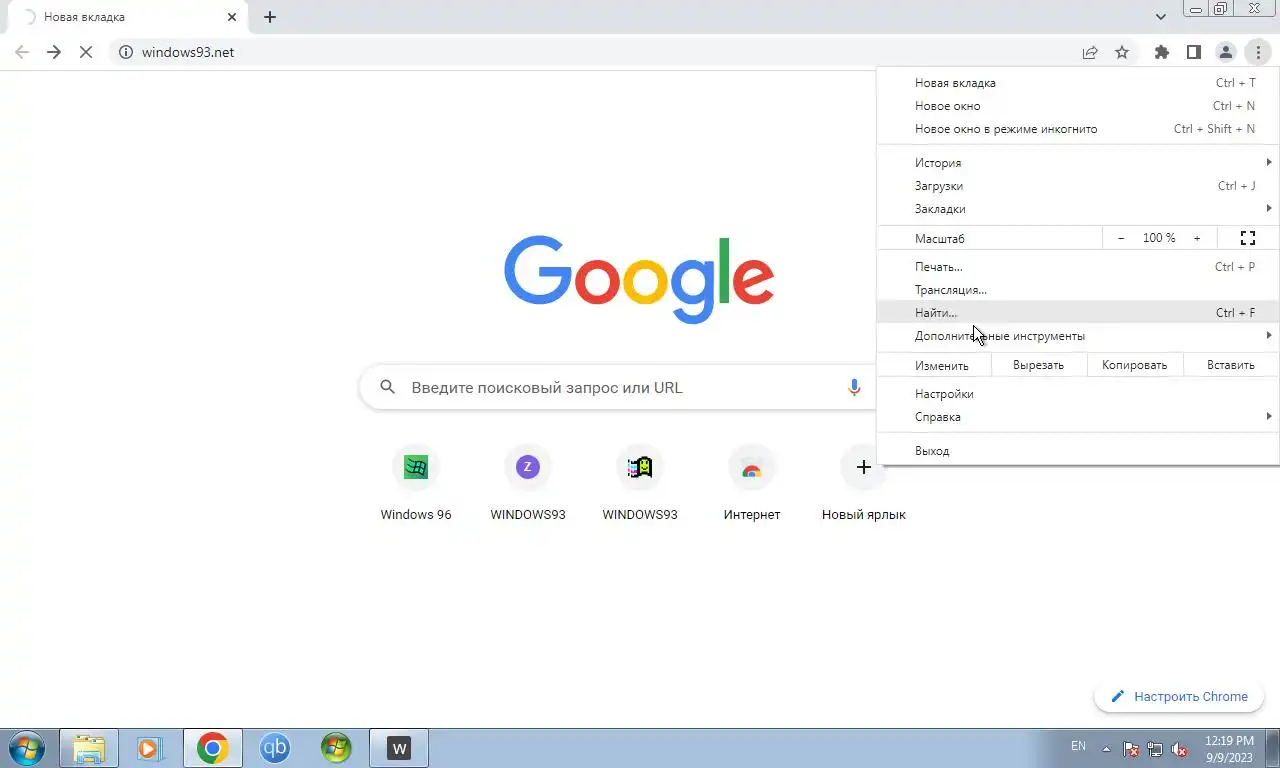The width and height of the screenshot is (1280, 768).
Task: Increase zoom with the plus button
Action: 1197,238
